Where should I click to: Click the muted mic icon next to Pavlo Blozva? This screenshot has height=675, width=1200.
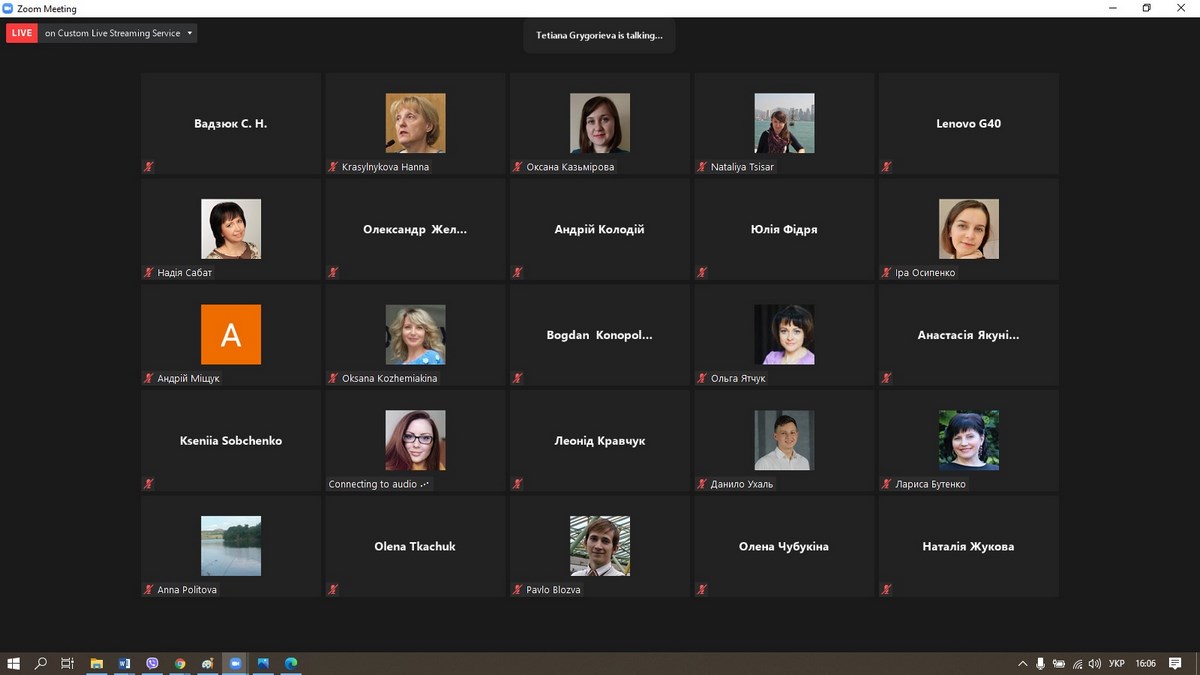coord(517,590)
